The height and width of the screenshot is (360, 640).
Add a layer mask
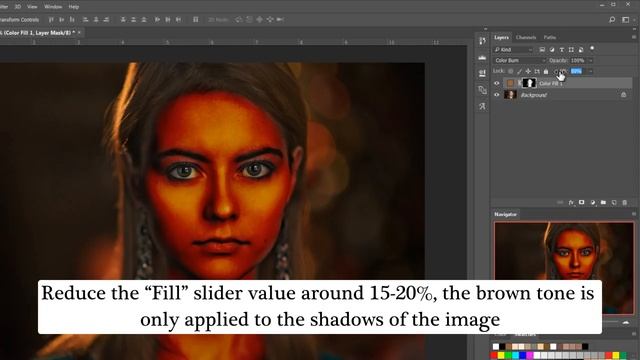click(x=582, y=202)
